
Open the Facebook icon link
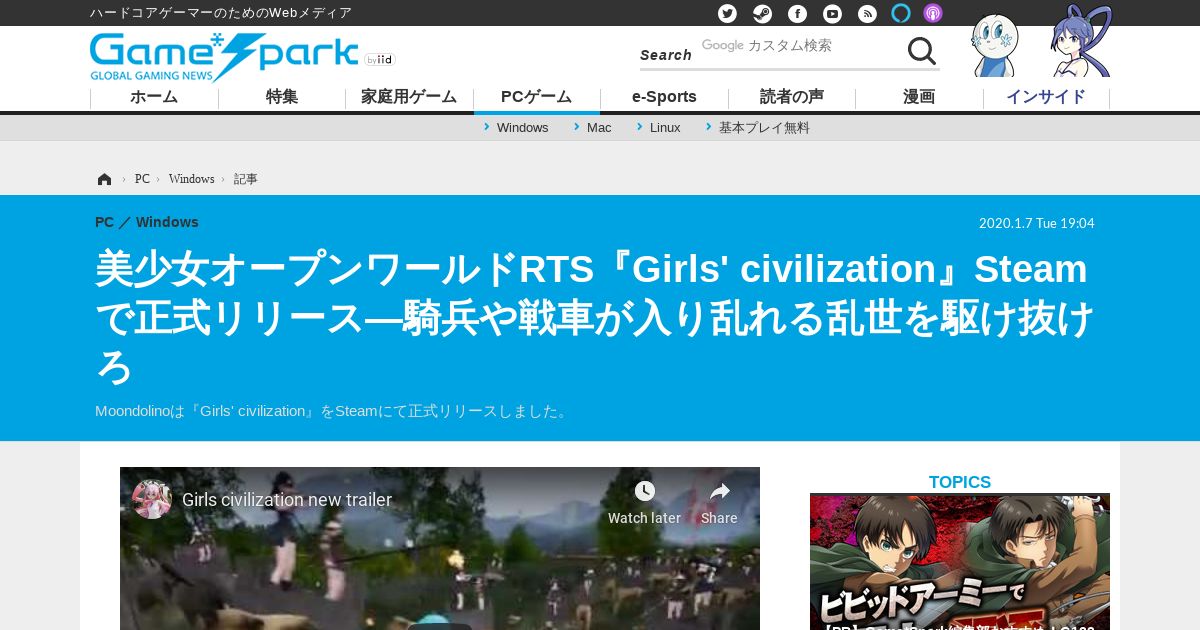pyautogui.click(x=797, y=13)
